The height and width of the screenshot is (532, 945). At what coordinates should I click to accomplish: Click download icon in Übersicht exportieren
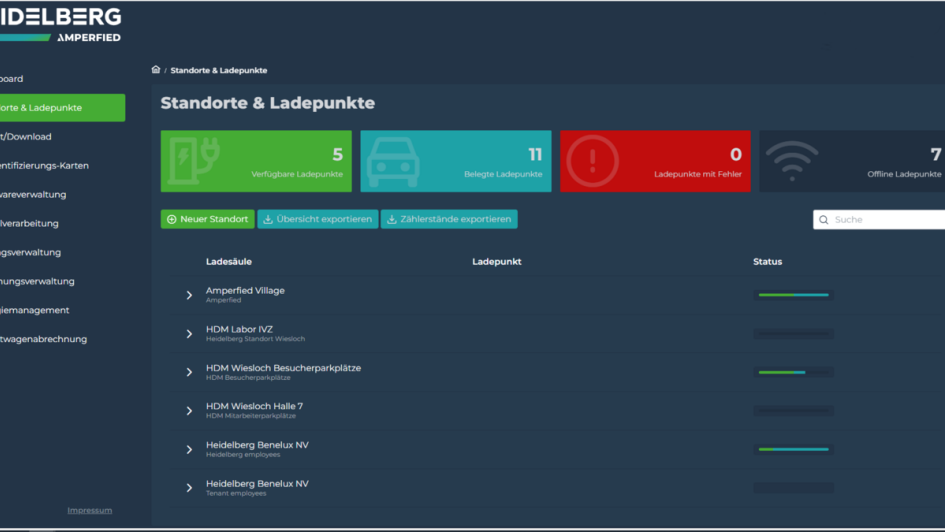click(x=268, y=219)
